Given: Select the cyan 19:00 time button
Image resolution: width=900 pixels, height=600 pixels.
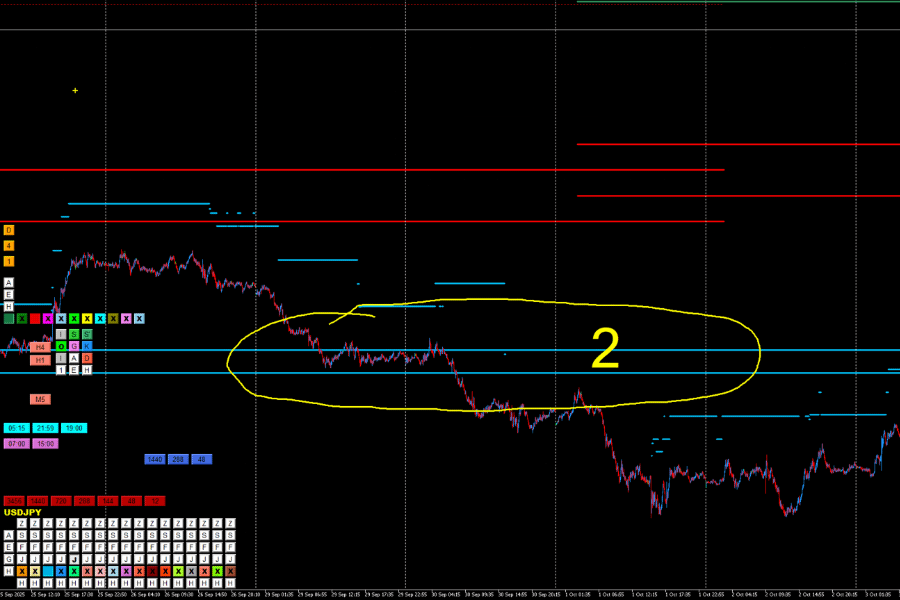Looking at the screenshot, I should 75,428.
